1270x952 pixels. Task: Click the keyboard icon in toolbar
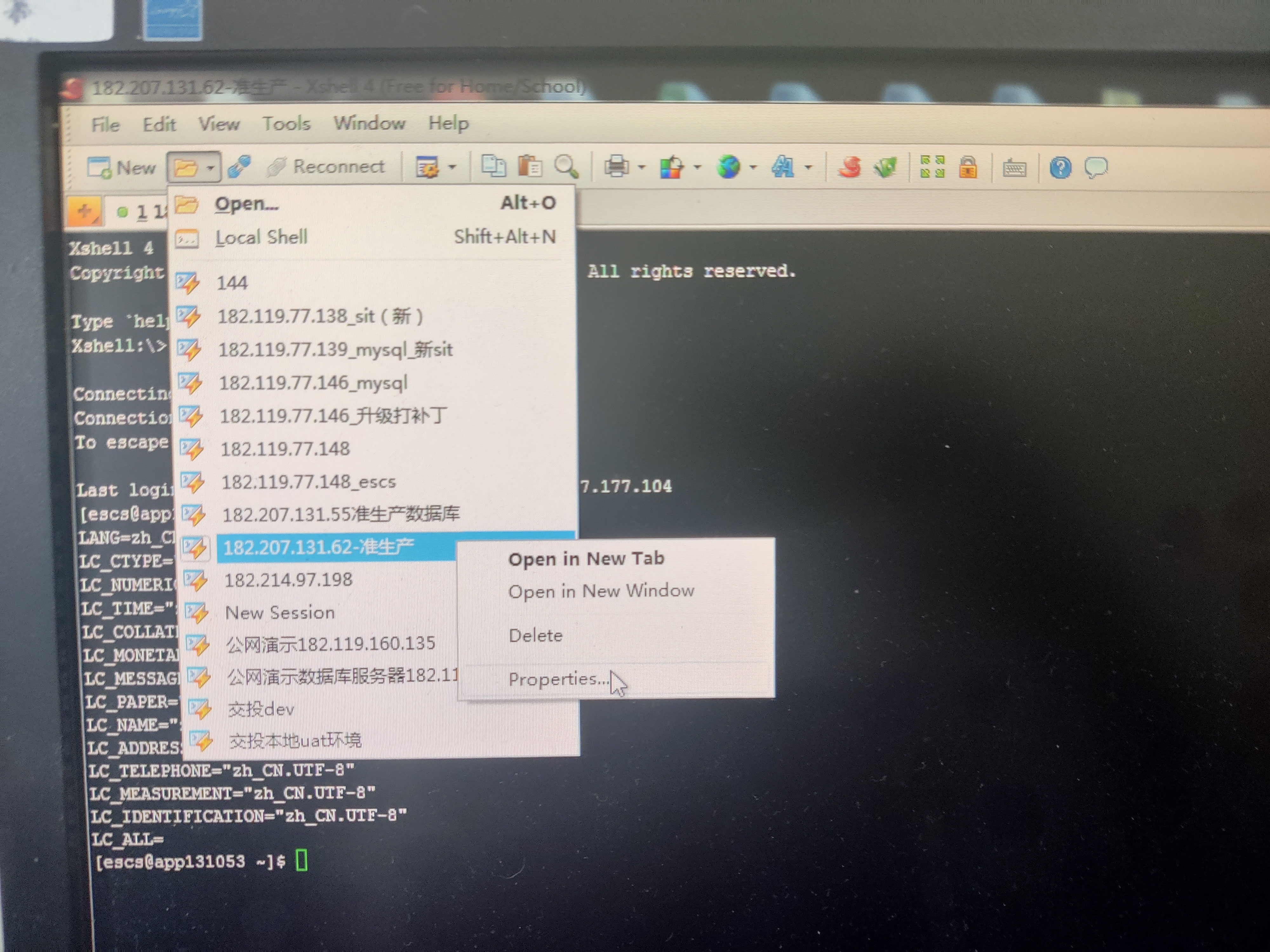[x=1014, y=169]
